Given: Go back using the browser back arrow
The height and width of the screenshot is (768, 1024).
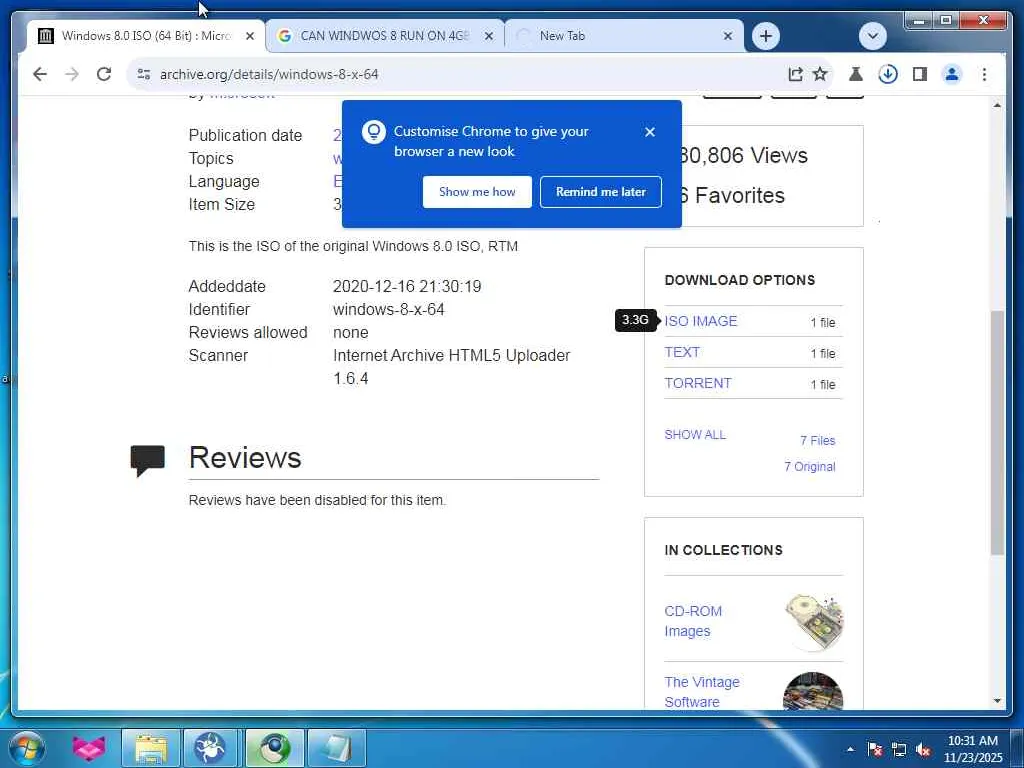Looking at the screenshot, I should coord(40,74).
